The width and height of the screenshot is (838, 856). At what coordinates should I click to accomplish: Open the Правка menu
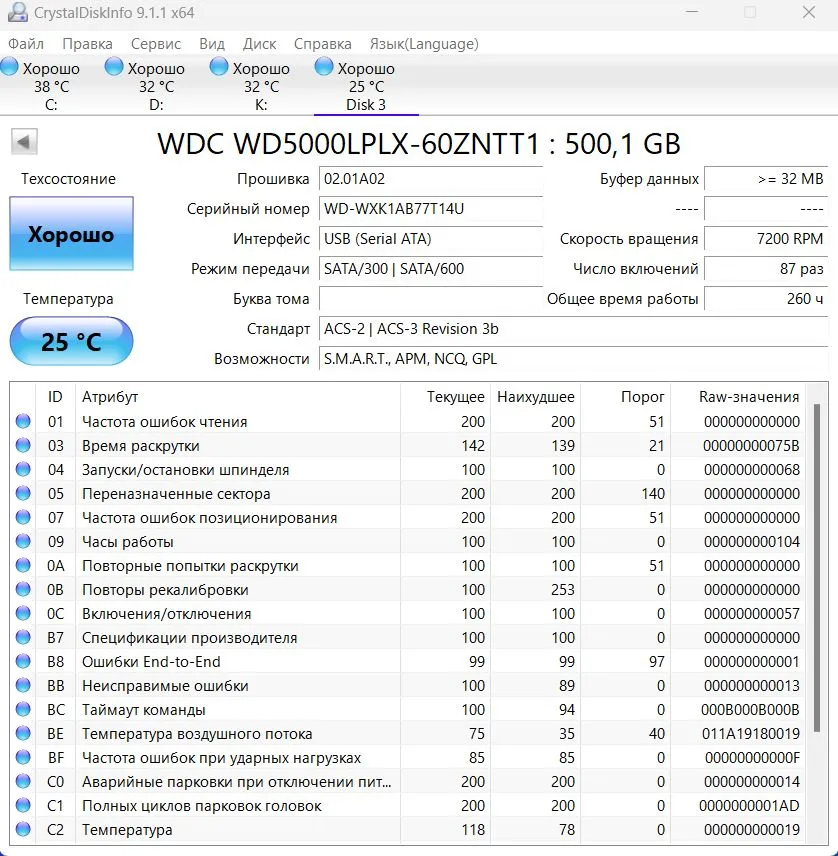point(87,44)
